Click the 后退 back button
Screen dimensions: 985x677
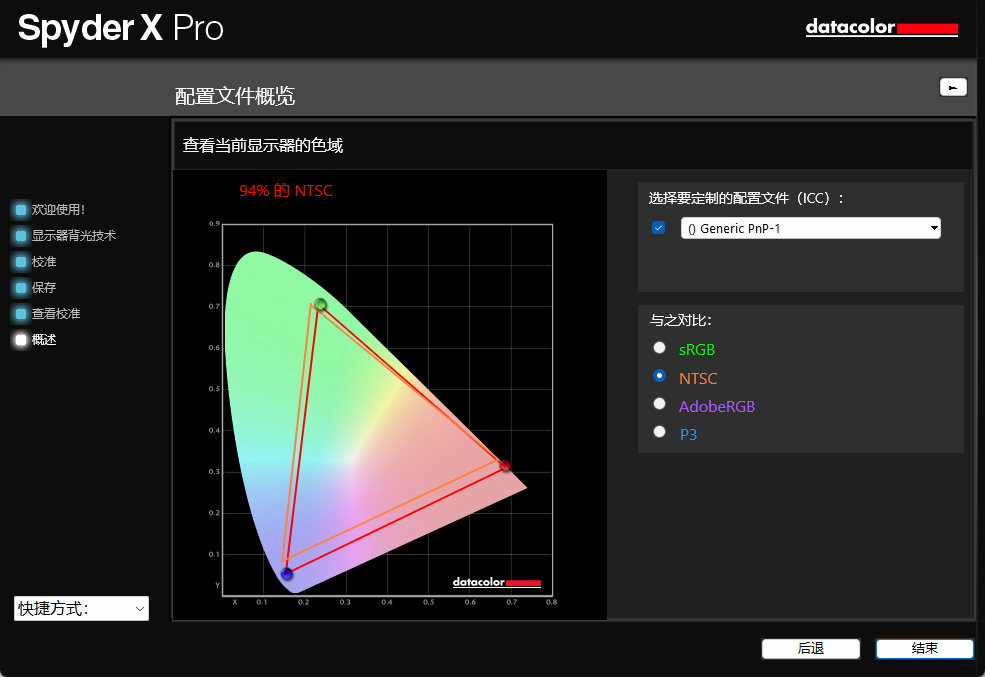click(x=810, y=649)
